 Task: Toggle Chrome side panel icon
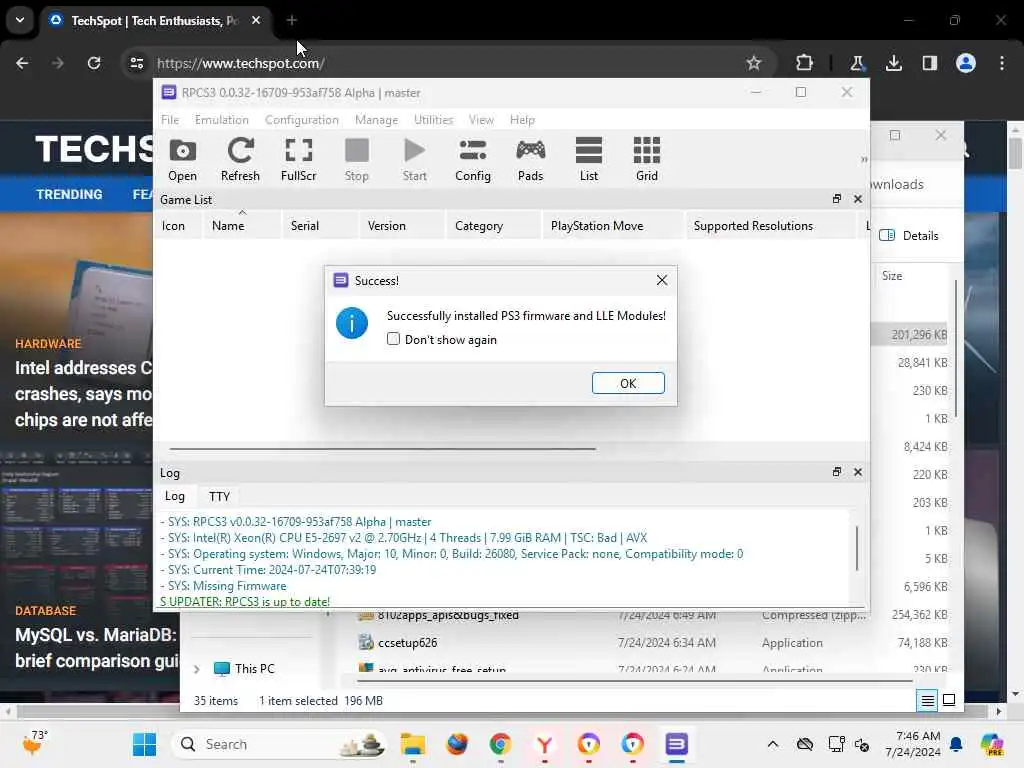pos(930,63)
